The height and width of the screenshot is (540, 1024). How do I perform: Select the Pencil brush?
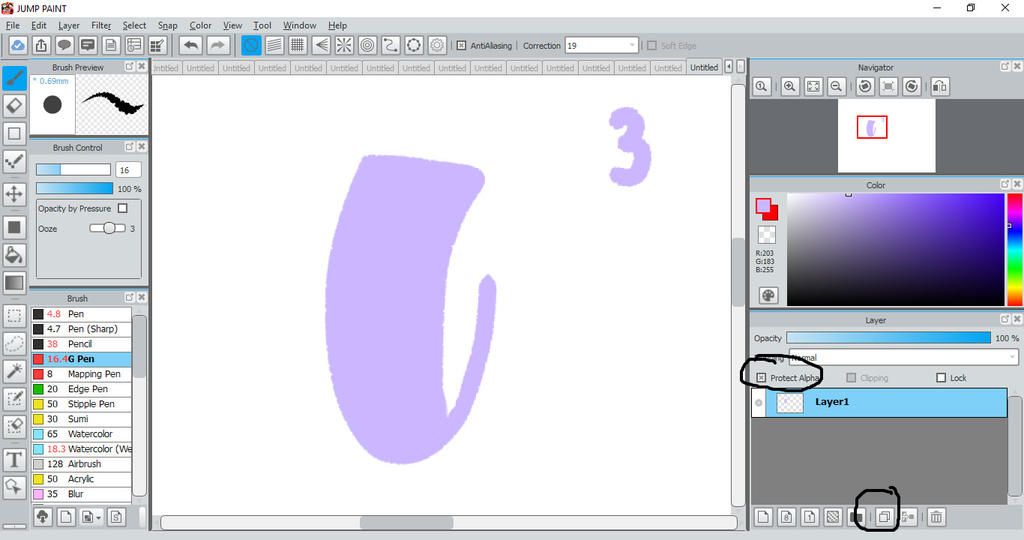[82, 344]
